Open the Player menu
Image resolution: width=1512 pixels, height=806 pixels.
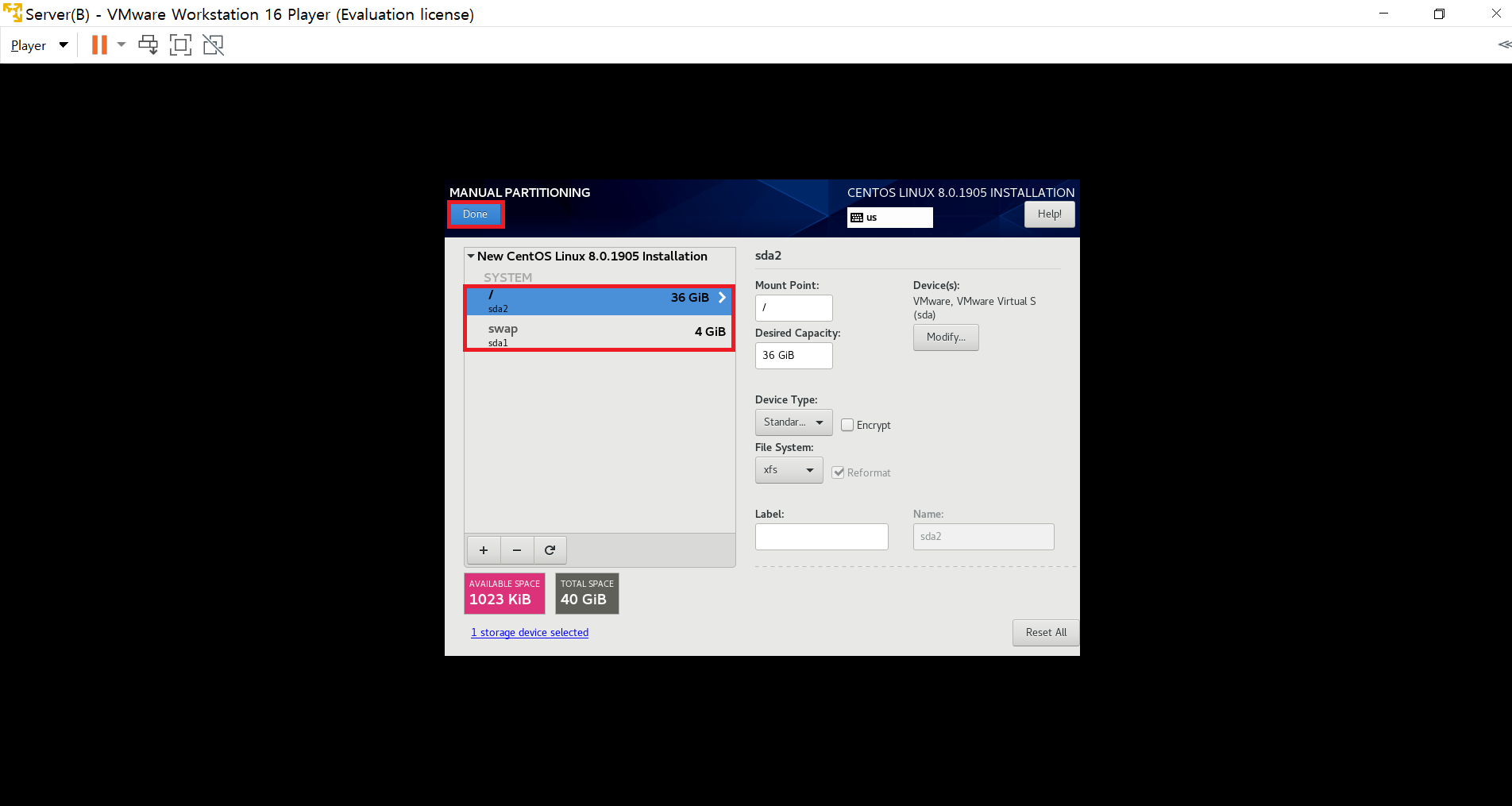39,45
